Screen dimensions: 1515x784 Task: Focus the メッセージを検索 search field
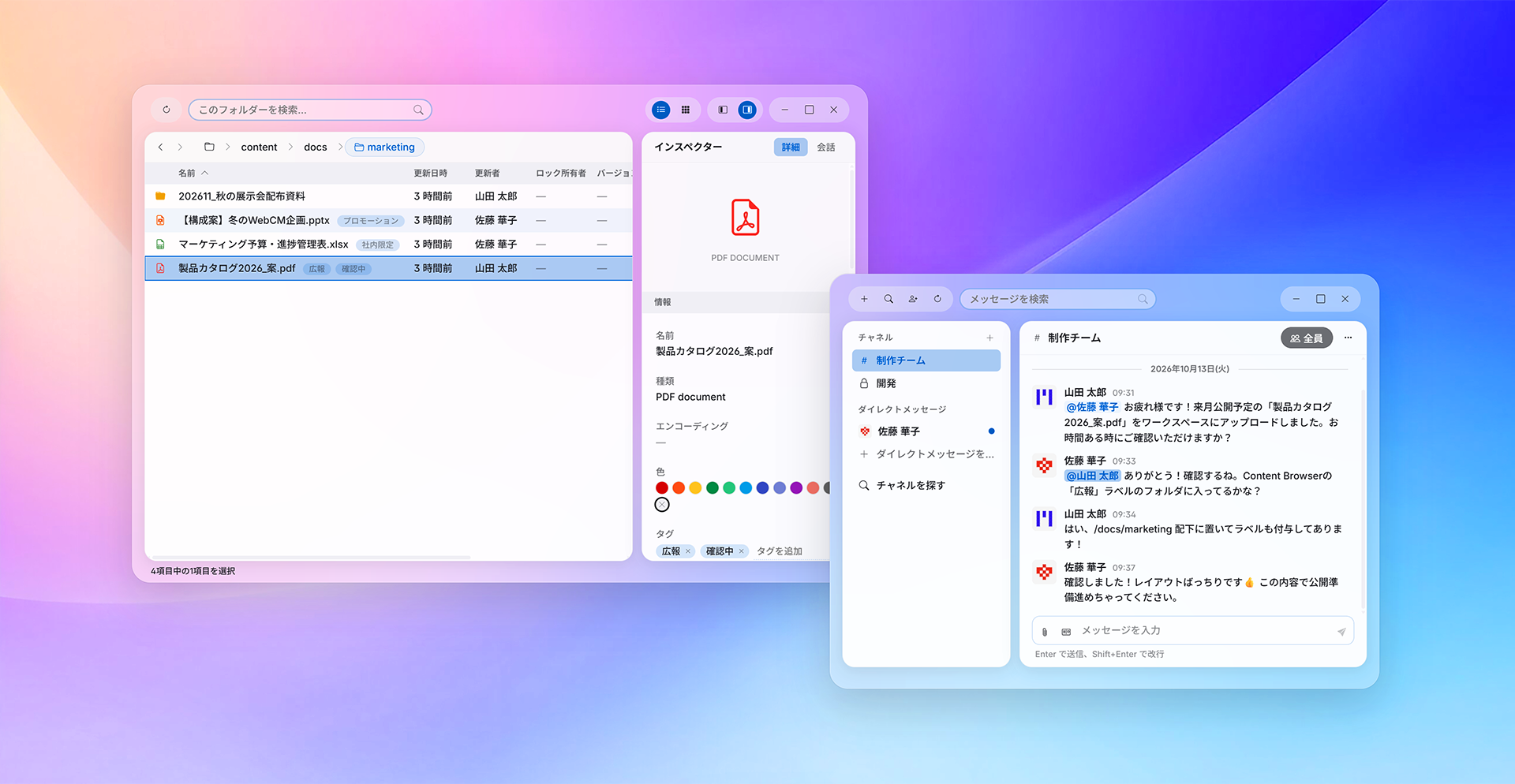coord(1057,299)
